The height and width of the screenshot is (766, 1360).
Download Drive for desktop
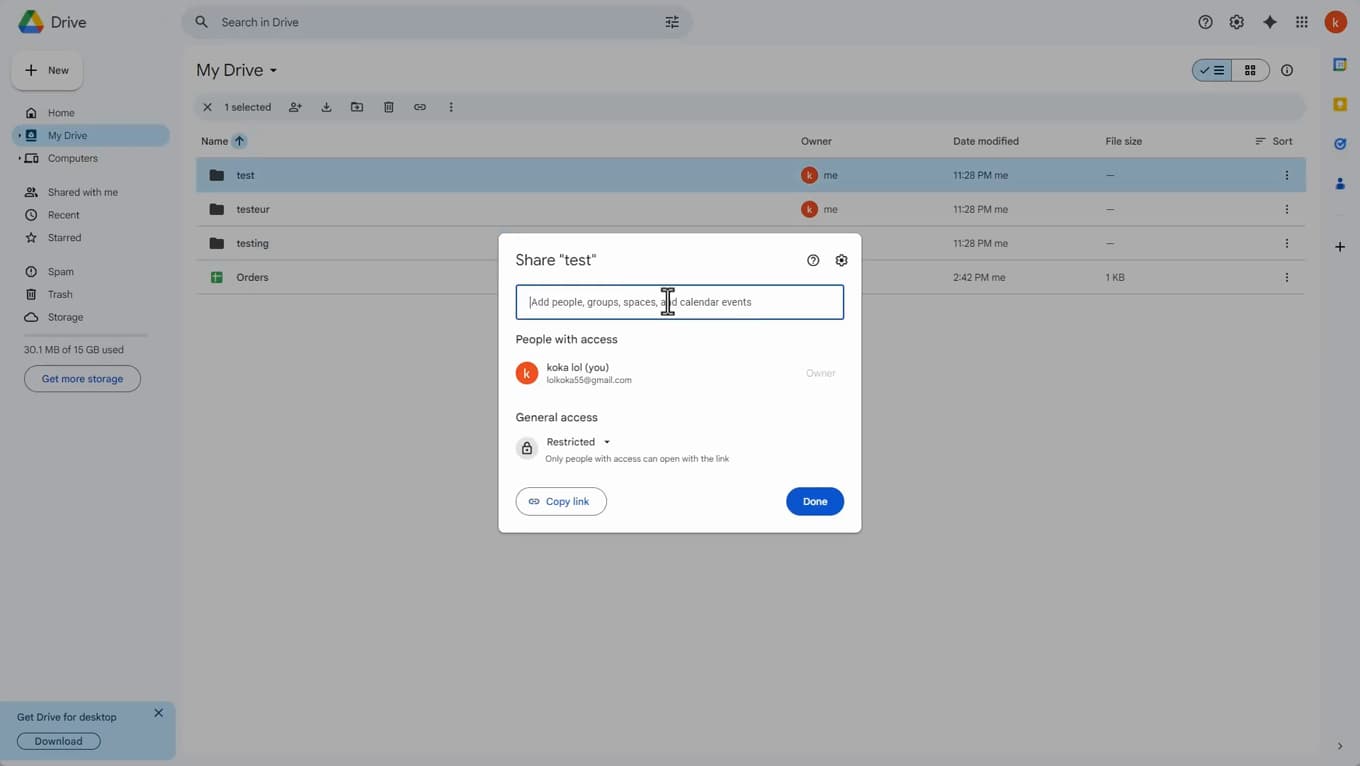point(59,741)
